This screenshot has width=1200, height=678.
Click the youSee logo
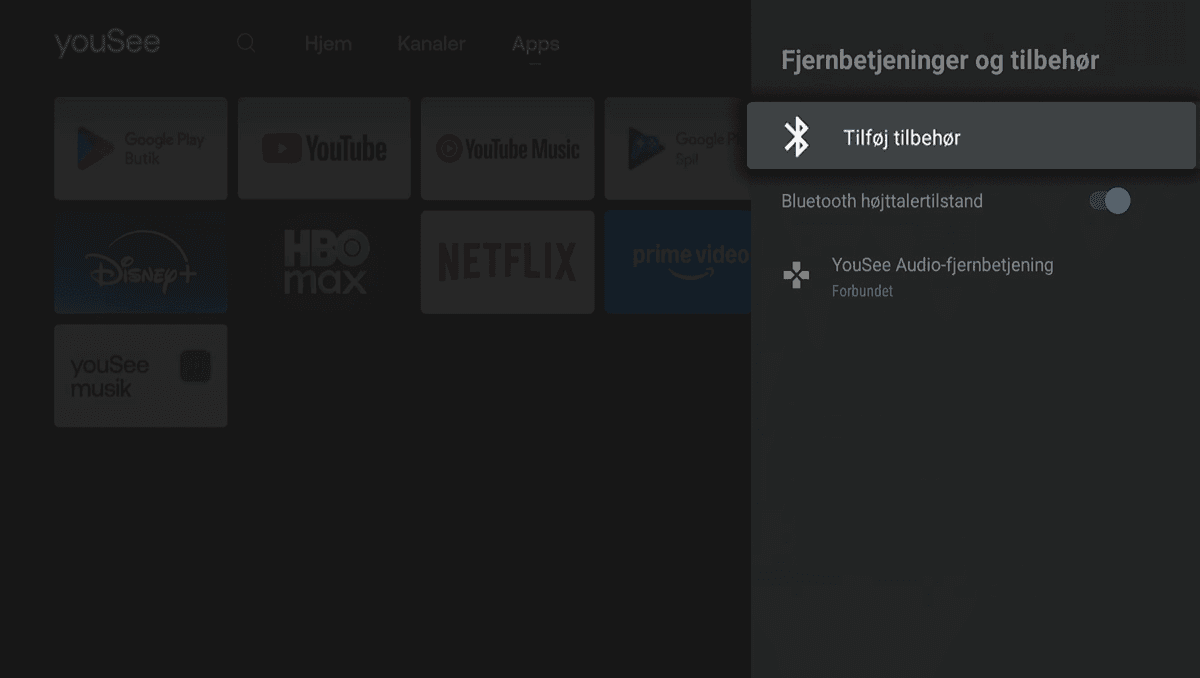point(107,43)
